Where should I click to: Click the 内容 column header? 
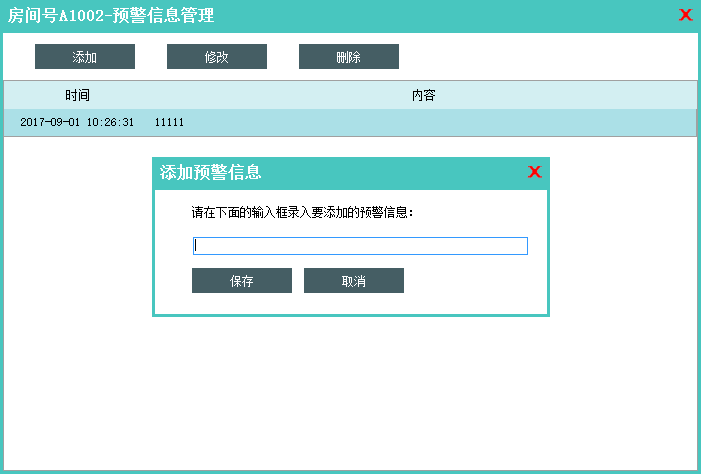click(x=423, y=96)
